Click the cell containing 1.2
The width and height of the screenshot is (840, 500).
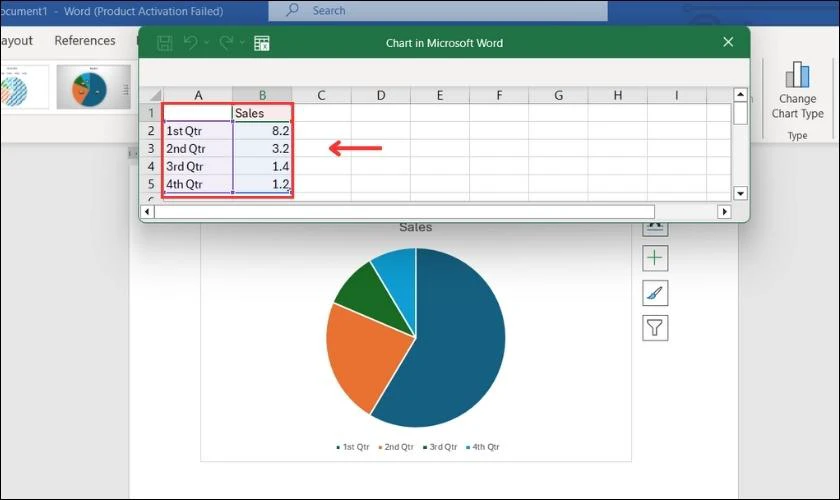click(262, 184)
